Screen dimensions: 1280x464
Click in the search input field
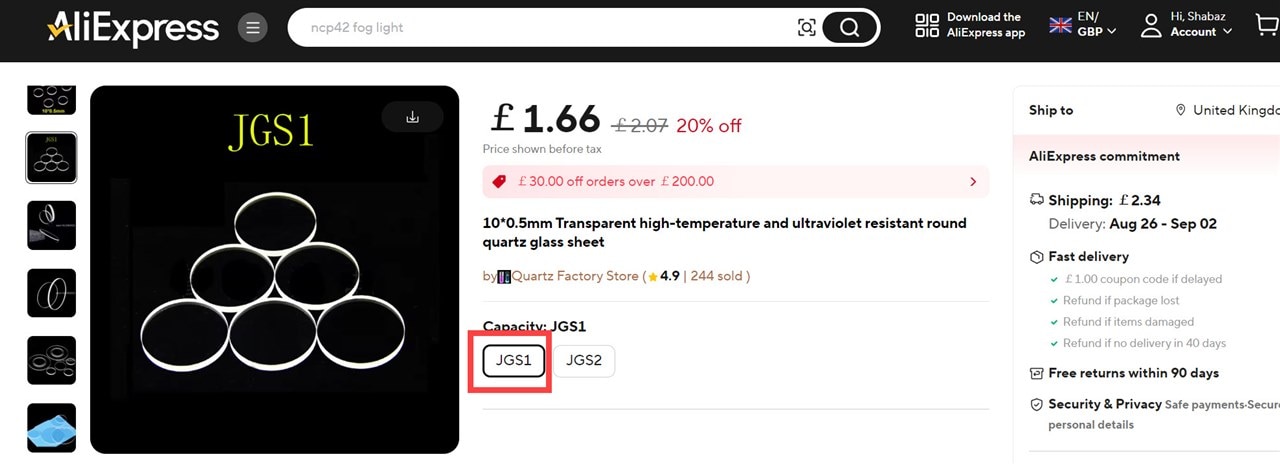540,28
